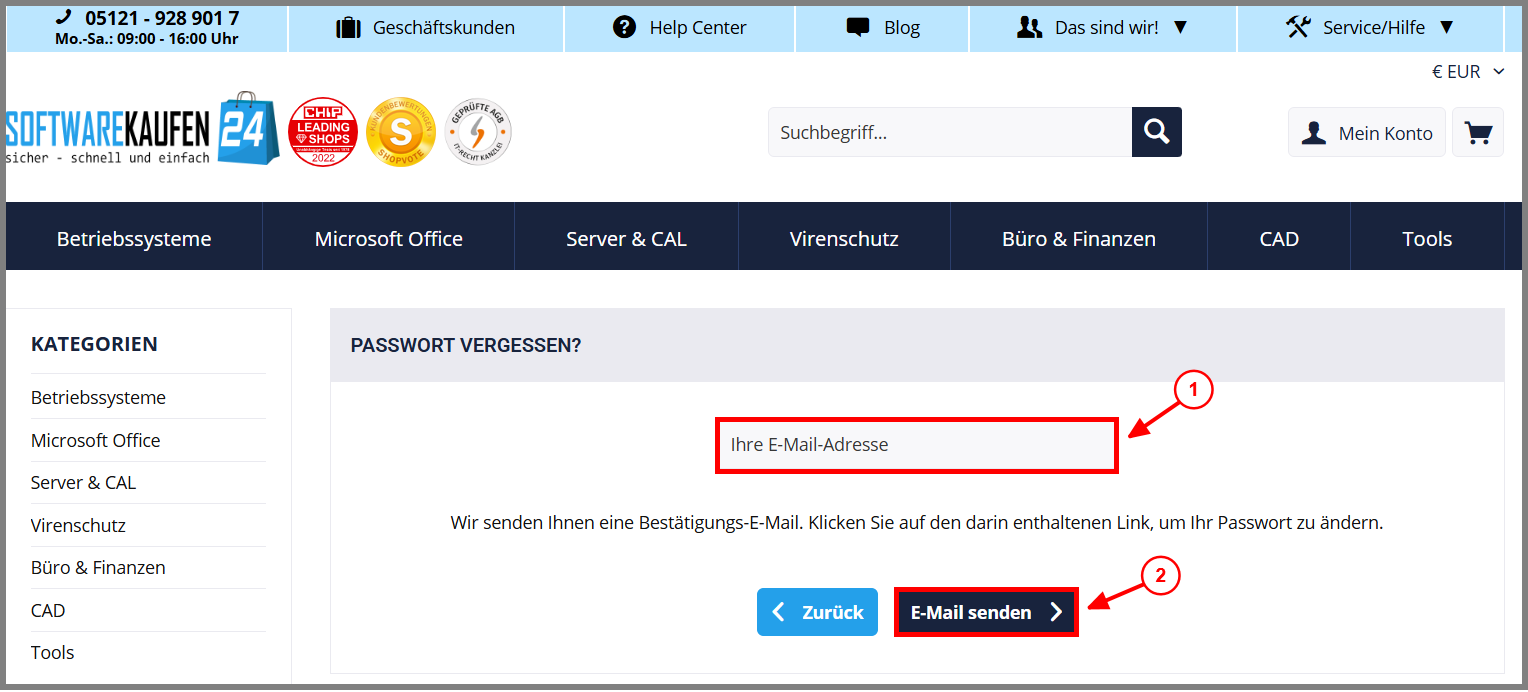
Task: Click the phone handset icon
Action: (64, 17)
